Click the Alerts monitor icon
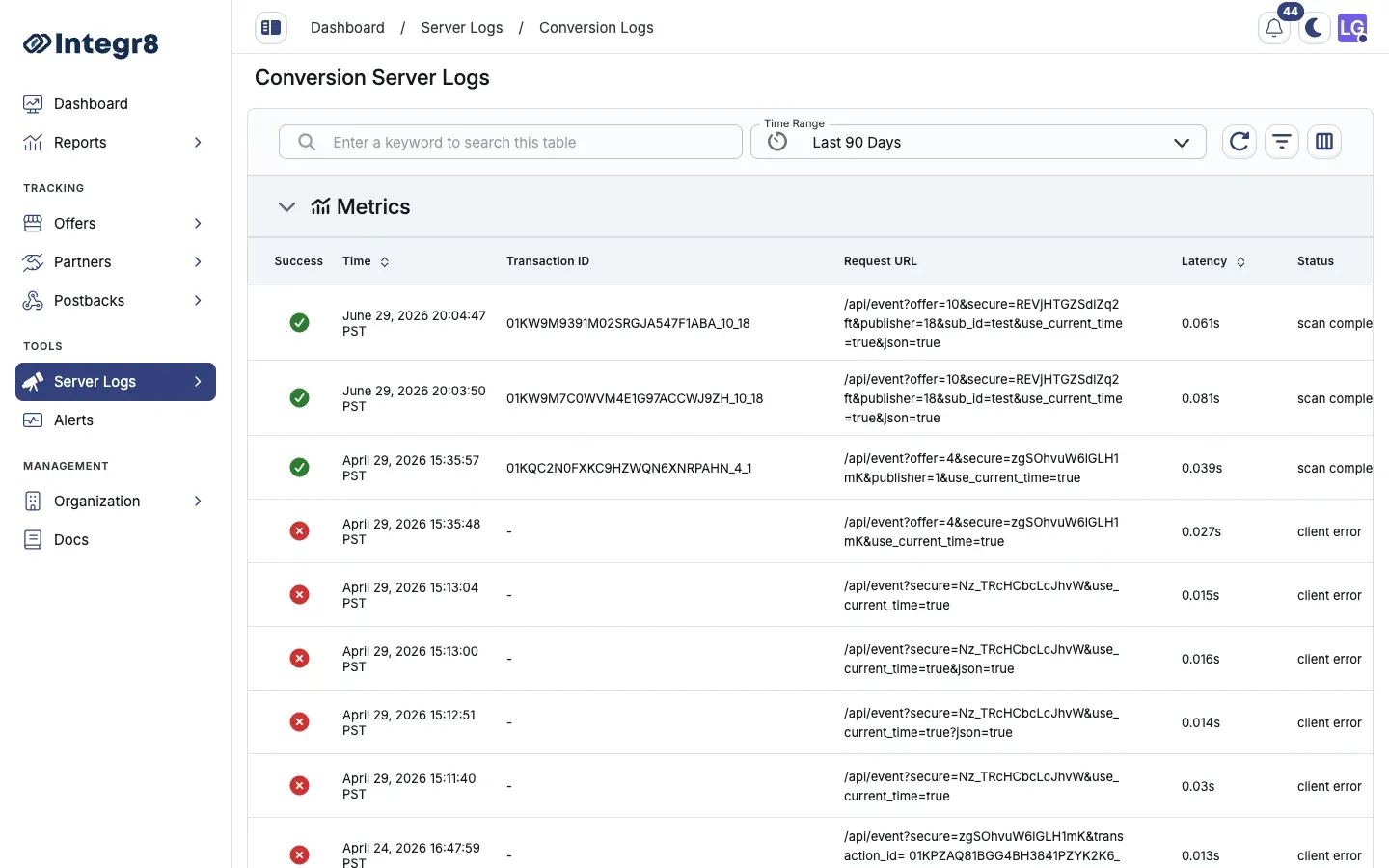Image resolution: width=1389 pixels, height=868 pixels. pyautogui.click(x=33, y=420)
